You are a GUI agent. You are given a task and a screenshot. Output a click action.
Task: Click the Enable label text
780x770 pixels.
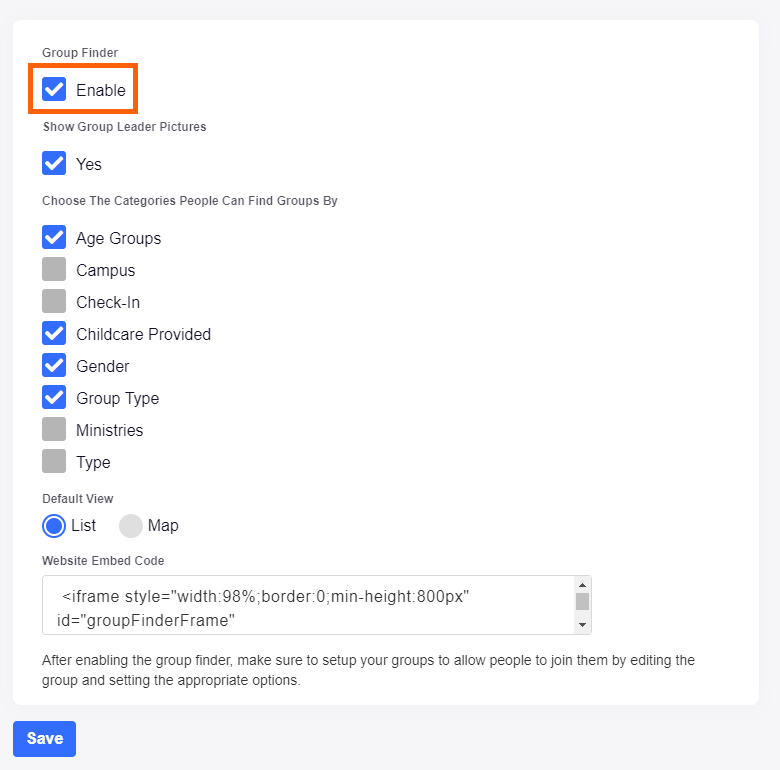pyautogui.click(x=101, y=90)
